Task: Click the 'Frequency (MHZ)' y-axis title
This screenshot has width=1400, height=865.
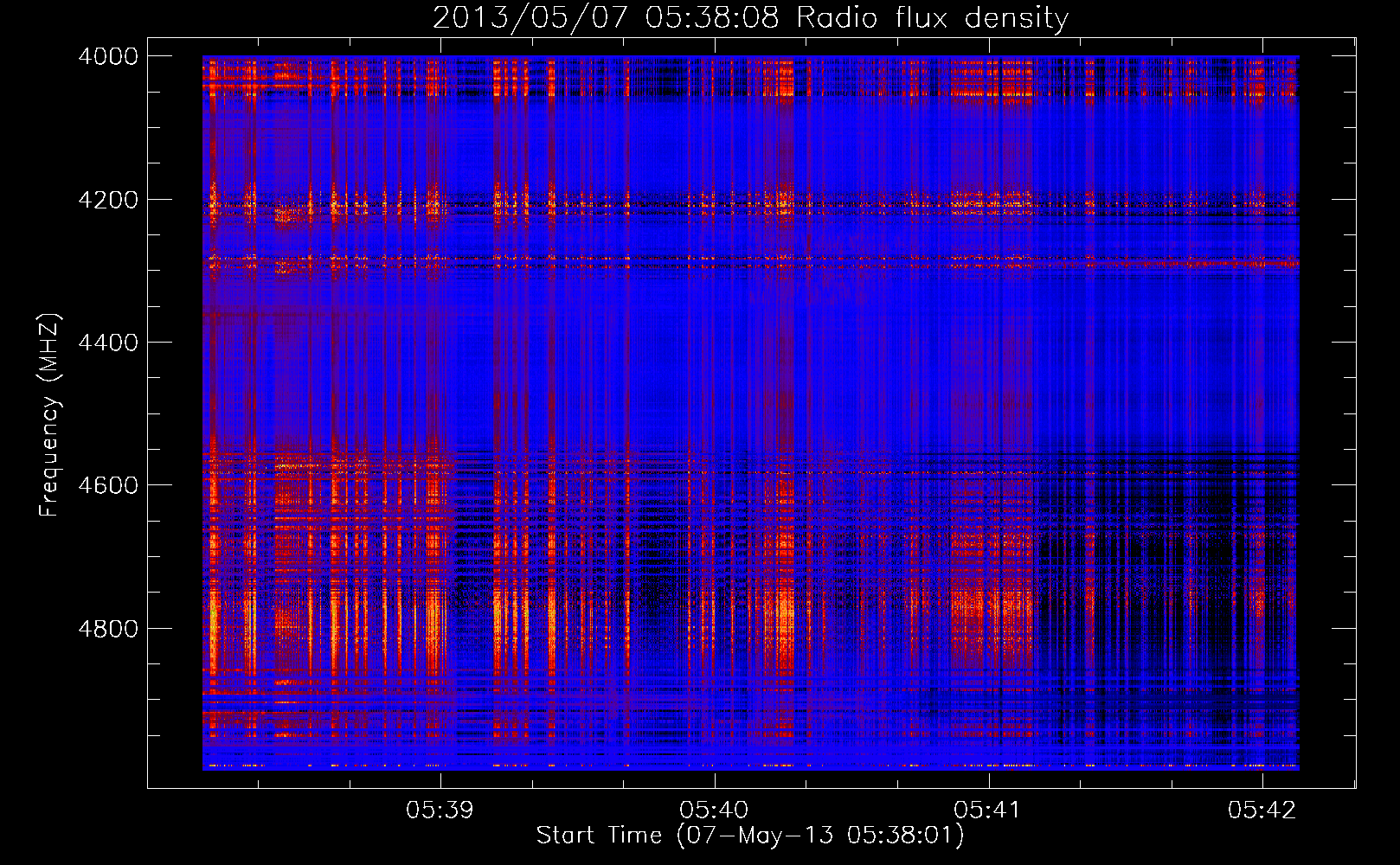Action: (50, 414)
